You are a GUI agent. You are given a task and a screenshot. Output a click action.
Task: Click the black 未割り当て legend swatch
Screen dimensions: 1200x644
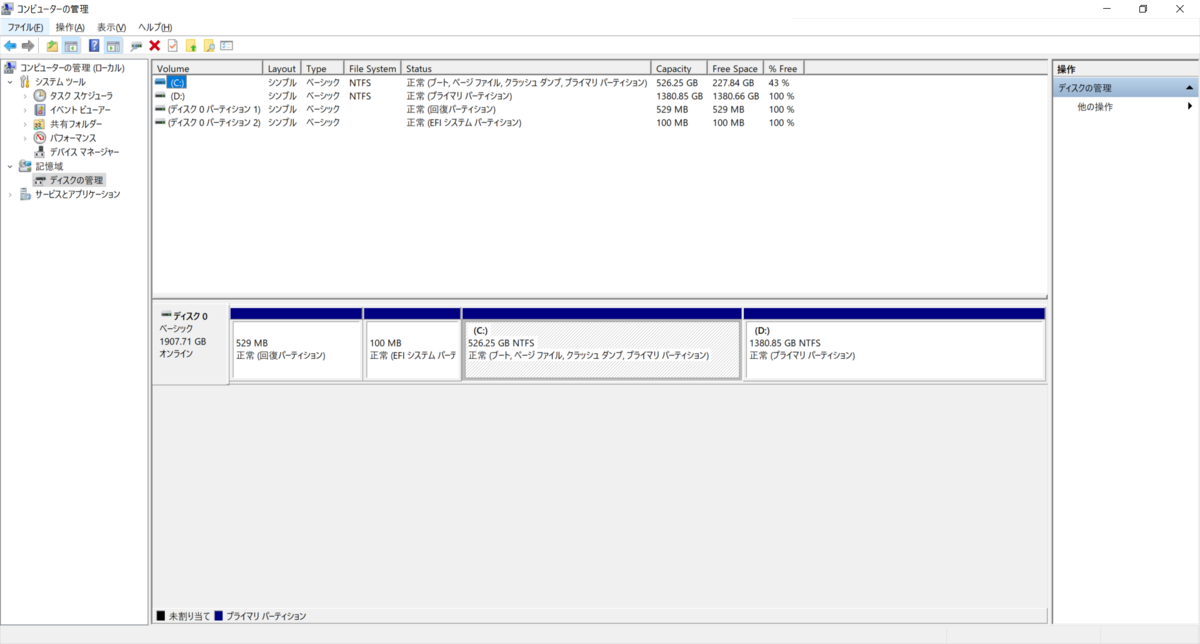click(160, 616)
